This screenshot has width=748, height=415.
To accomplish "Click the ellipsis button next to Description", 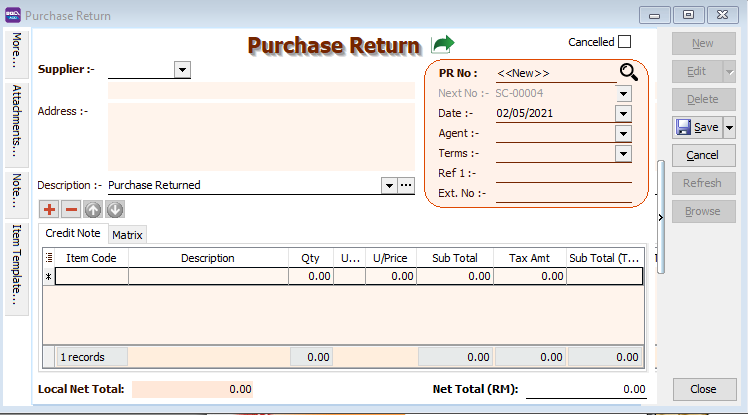I will [406, 185].
